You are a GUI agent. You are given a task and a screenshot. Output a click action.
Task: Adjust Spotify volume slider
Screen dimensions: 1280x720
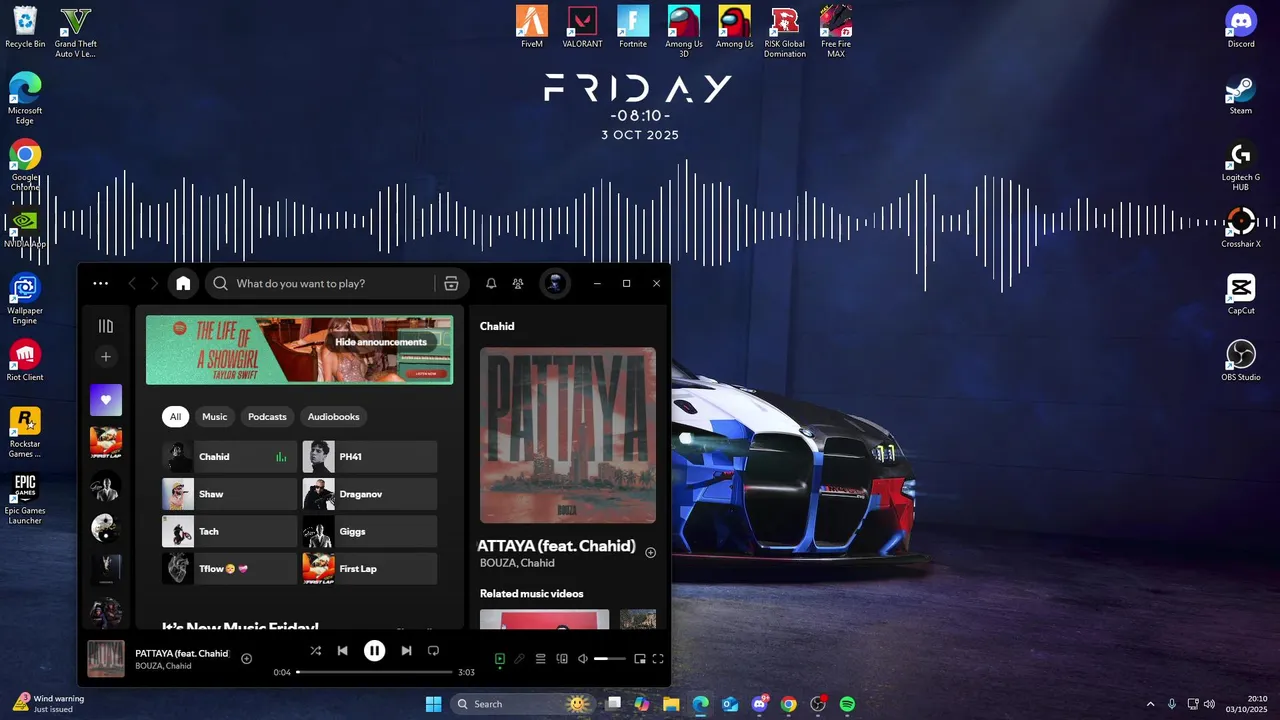click(609, 659)
